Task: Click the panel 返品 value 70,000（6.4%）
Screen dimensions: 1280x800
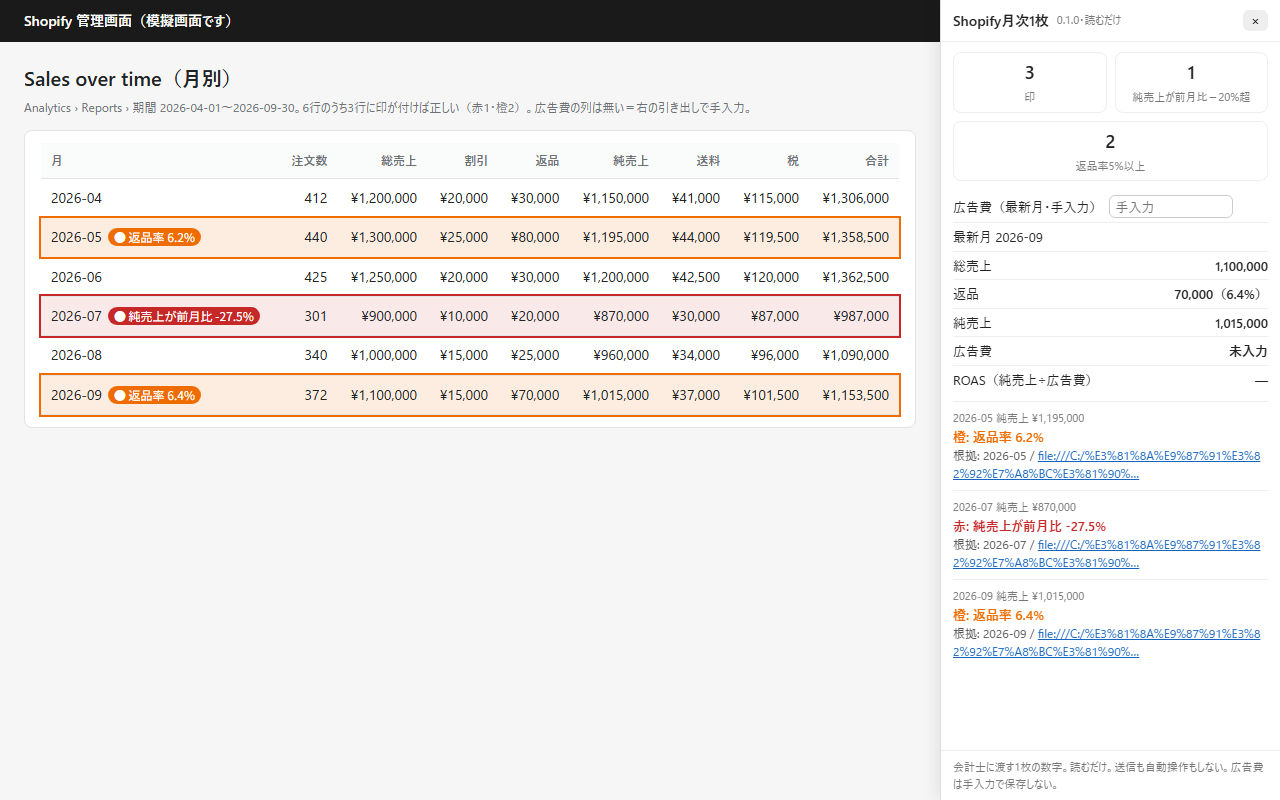Action: point(1221,295)
